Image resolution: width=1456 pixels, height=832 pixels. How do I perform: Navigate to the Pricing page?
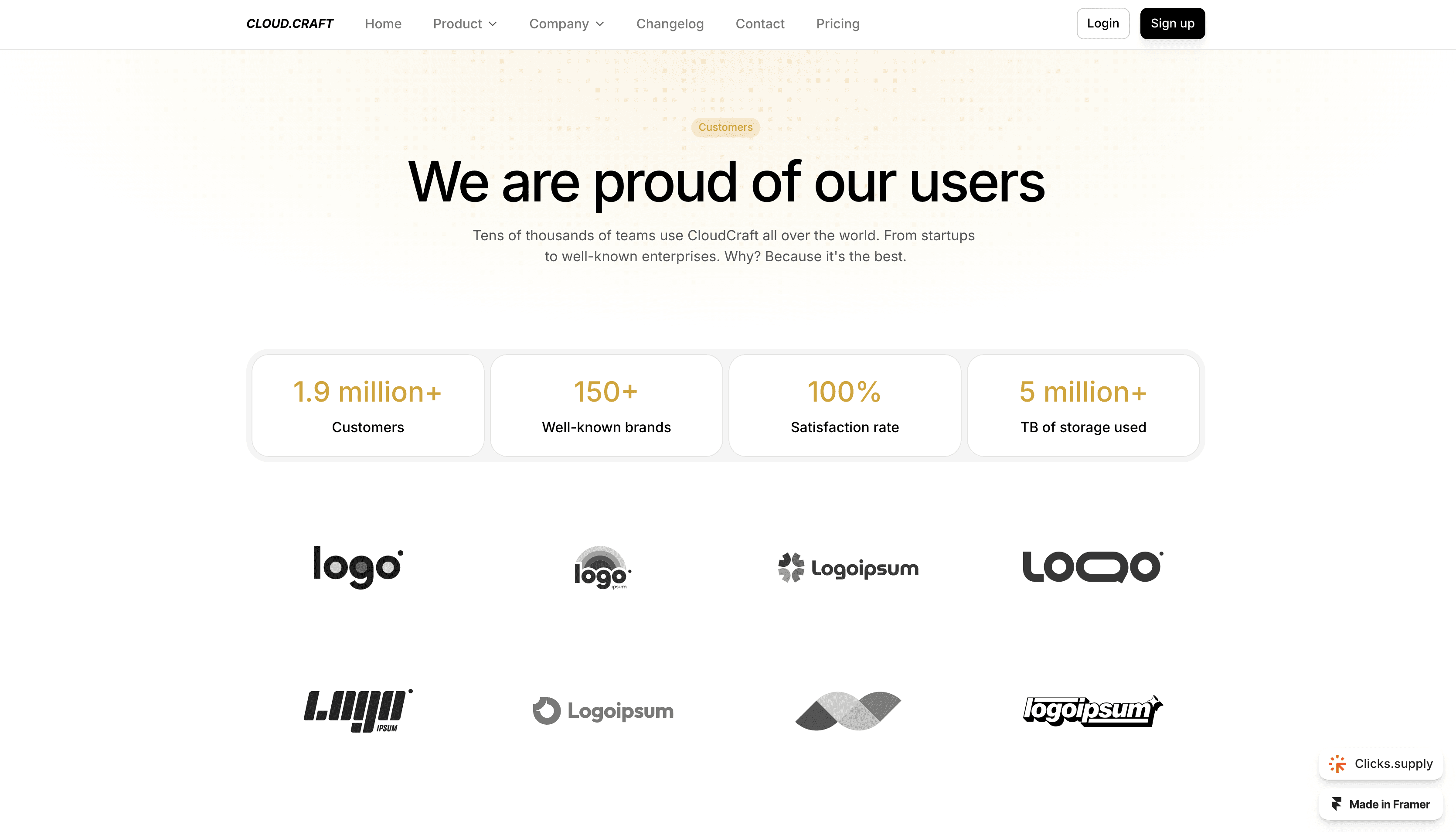point(837,24)
